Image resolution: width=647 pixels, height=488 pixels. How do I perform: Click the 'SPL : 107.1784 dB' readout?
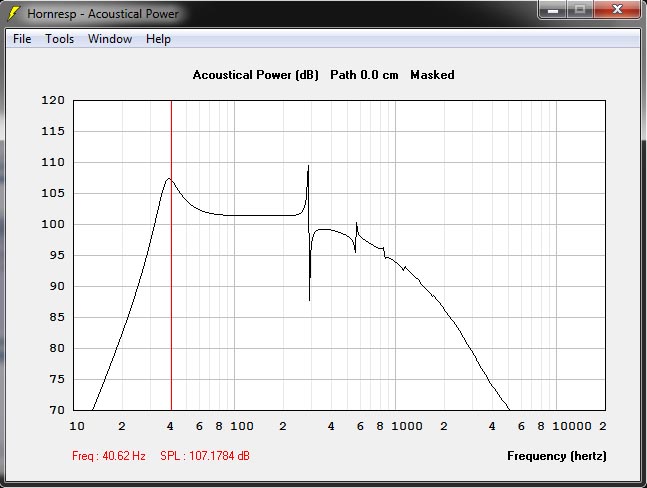tap(205, 456)
